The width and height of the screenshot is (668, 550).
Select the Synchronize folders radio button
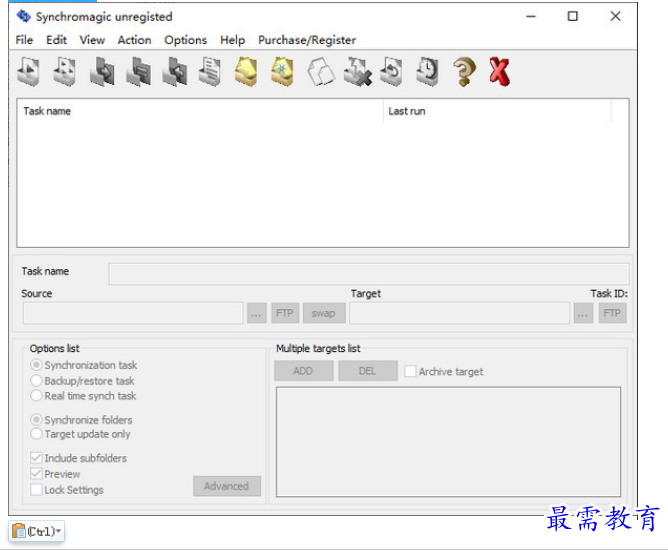[x=37, y=420]
